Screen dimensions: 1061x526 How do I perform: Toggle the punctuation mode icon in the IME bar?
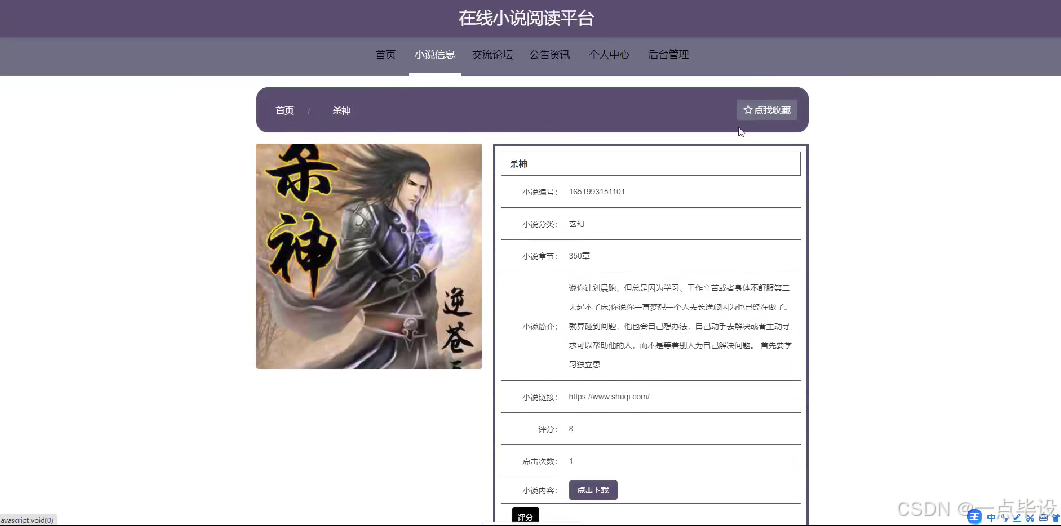(1005, 518)
